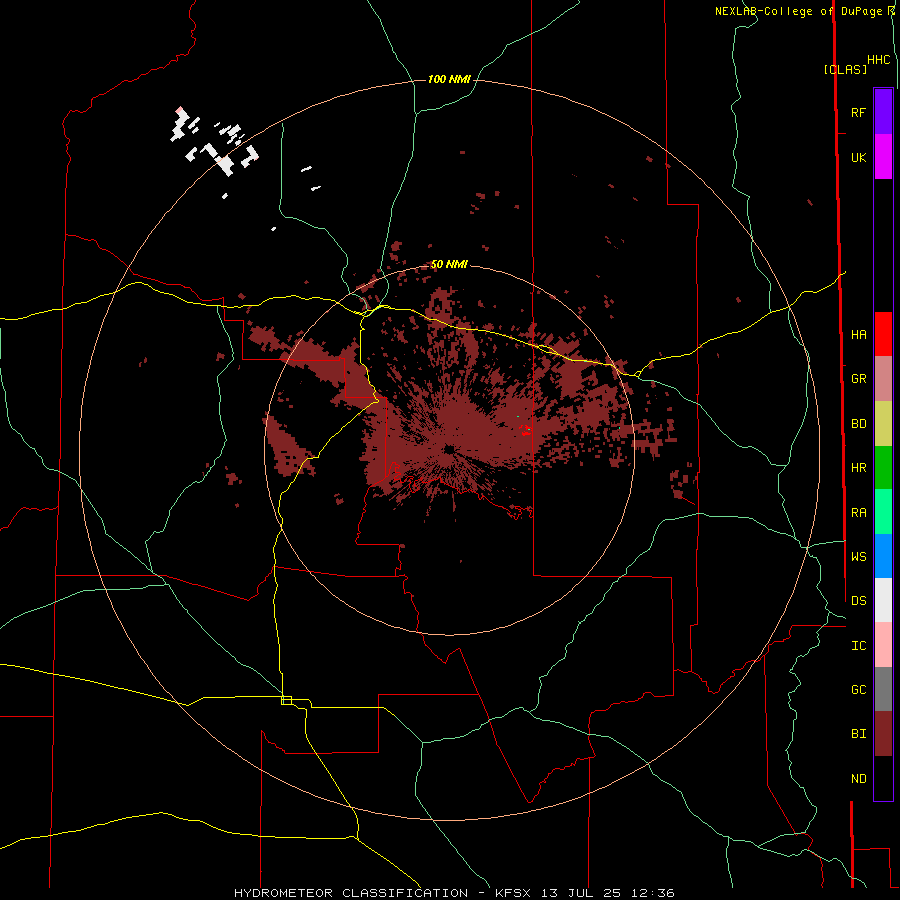Viewport: 900px width, 900px height.
Task: Click the HA legend label
Action: [859, 334]
